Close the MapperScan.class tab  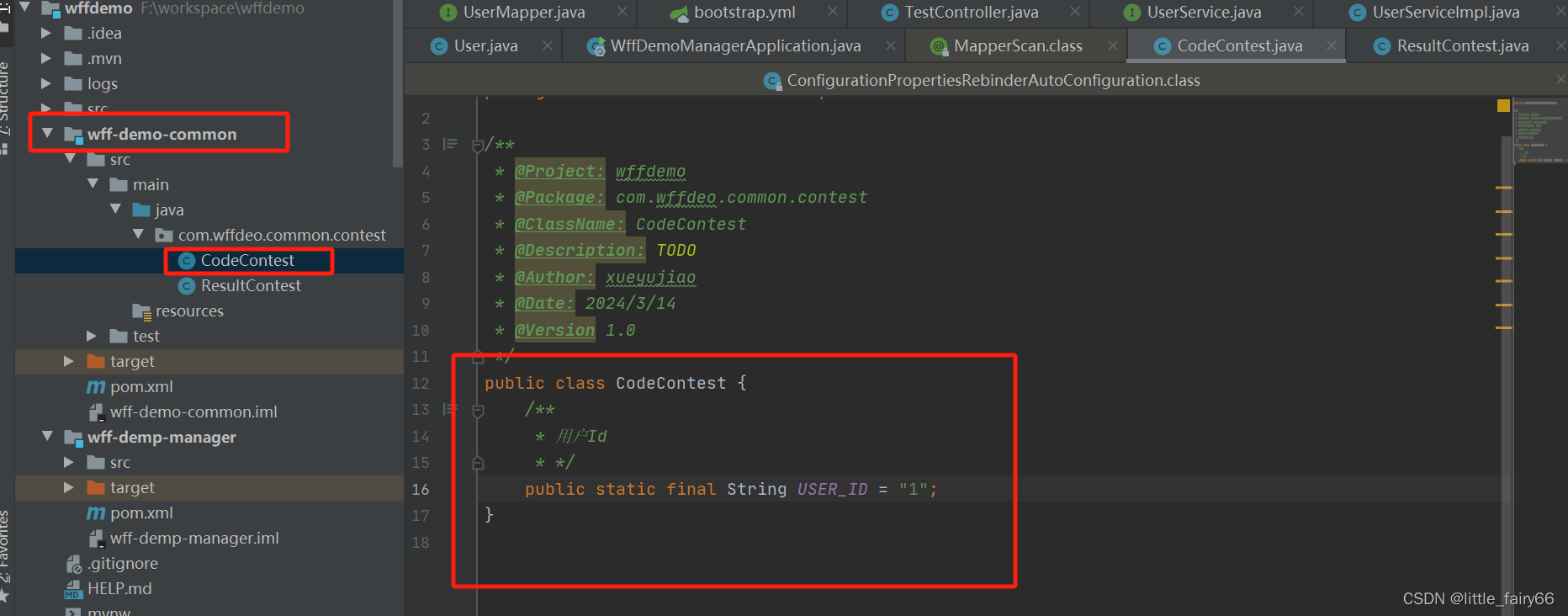pos(1113,45)
